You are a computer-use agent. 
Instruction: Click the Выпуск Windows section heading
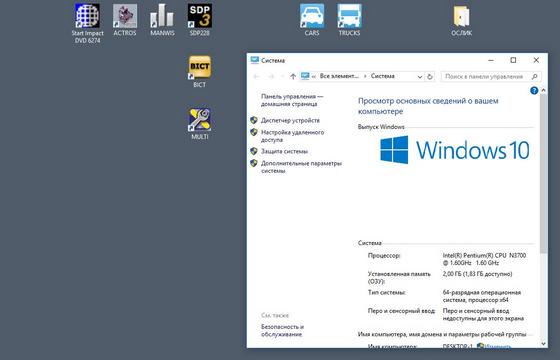point(381,127)
